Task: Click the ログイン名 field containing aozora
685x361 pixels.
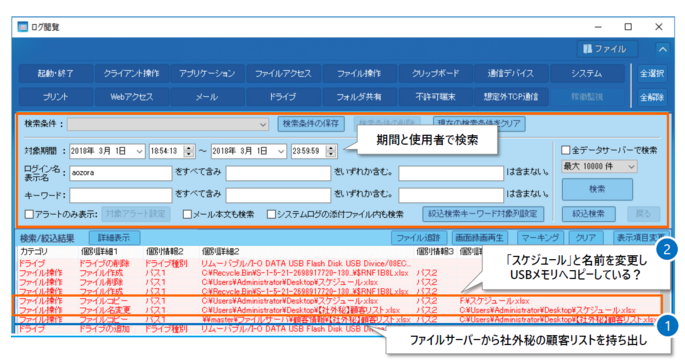Action: 121,173
